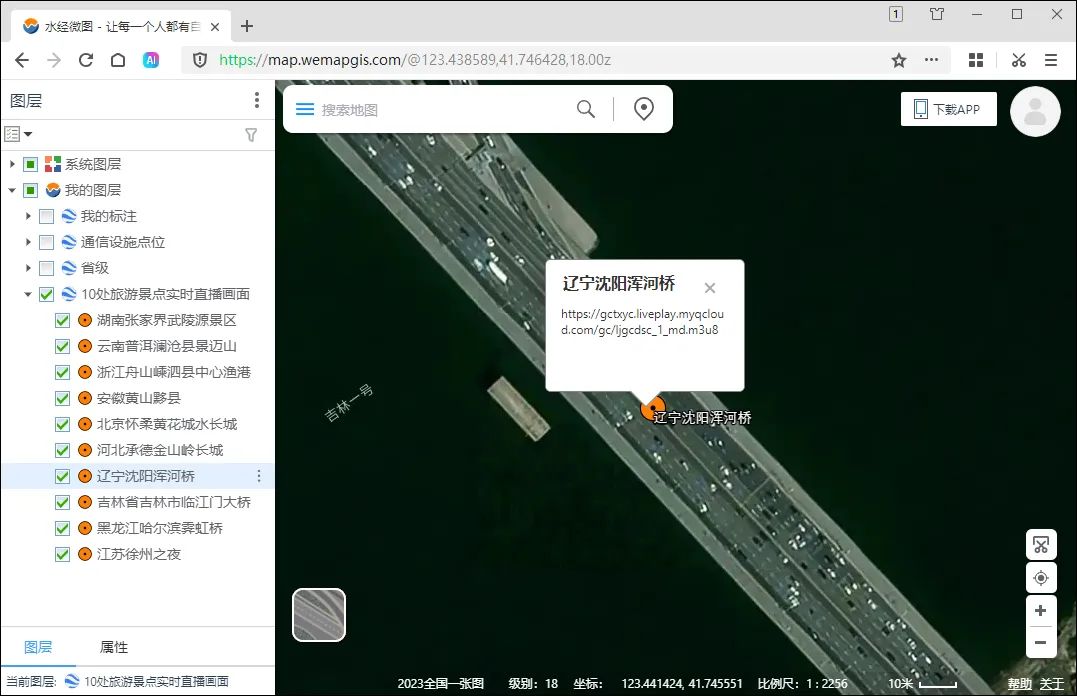Uncheck 云南普洱澜沧县景迈山 checkbox
This screenshot has height=696, width=1077.
(63, 346)
